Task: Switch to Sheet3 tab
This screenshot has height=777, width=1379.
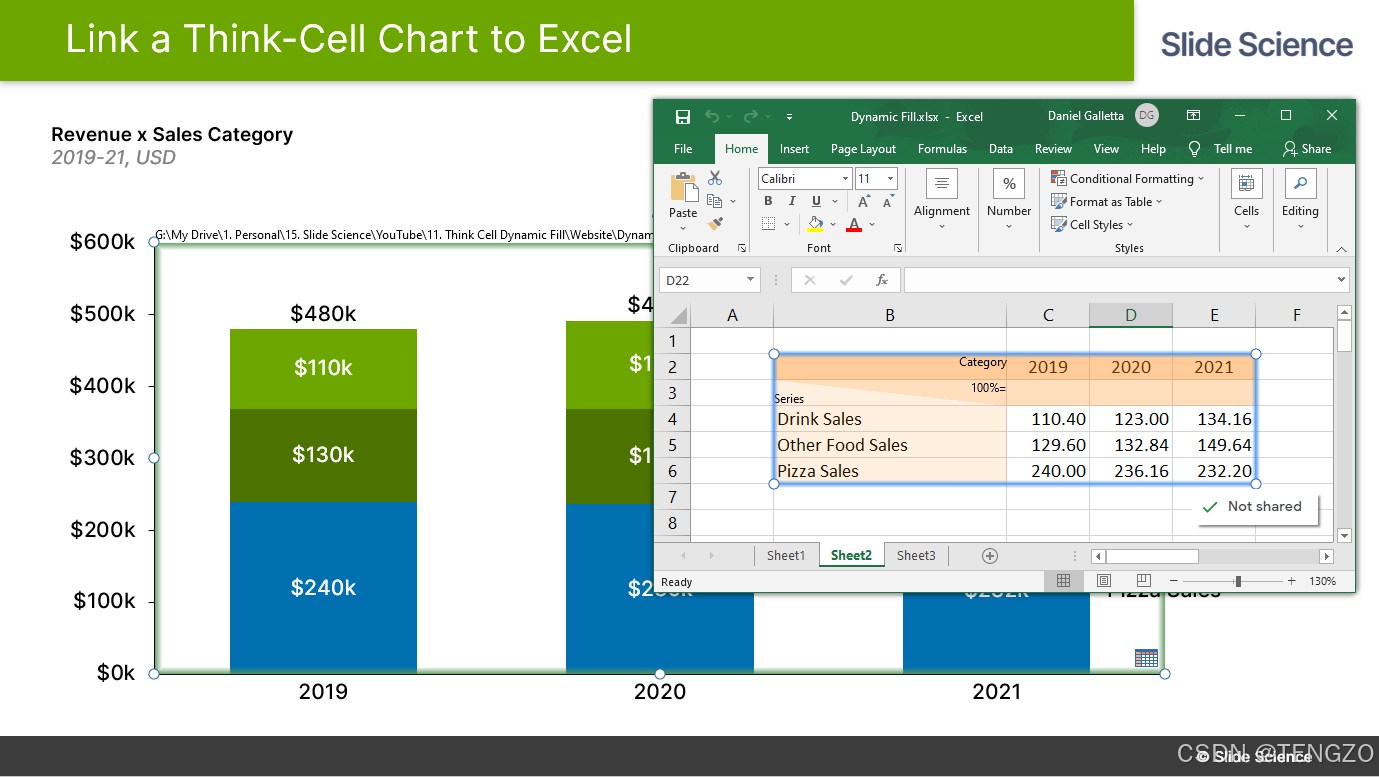Action: point(916,556)
